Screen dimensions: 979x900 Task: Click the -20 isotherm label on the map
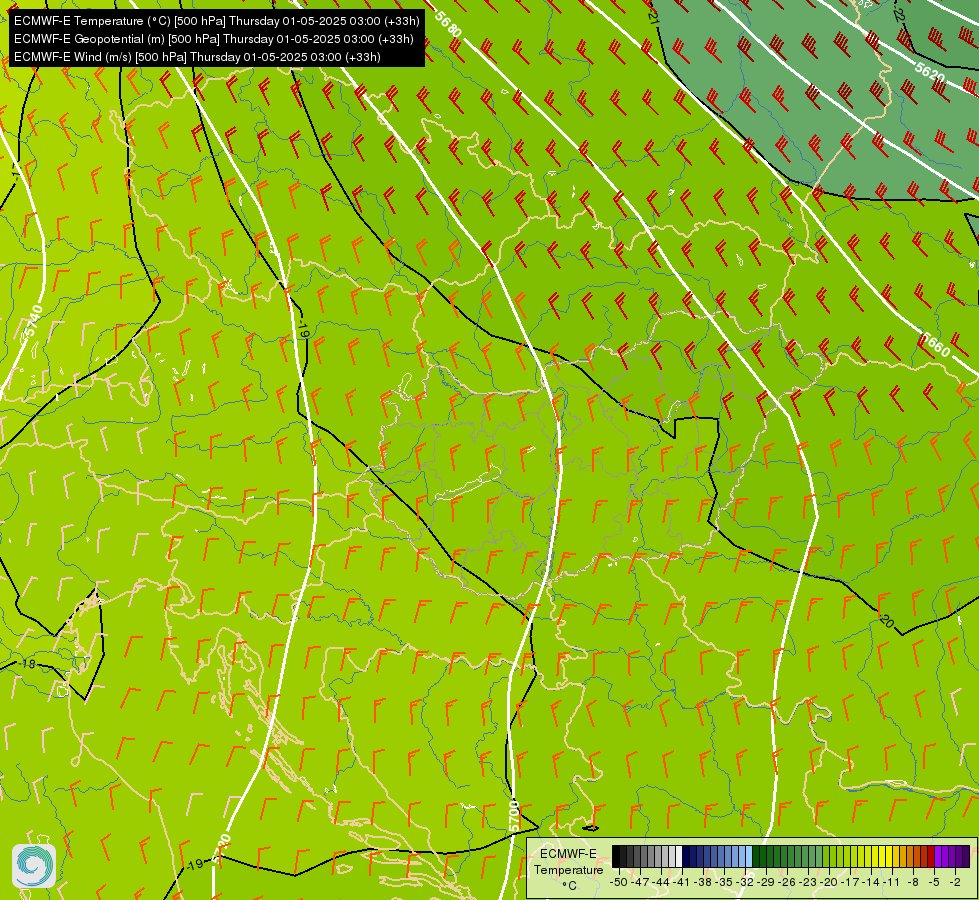pyautogui.click(x=885, y=621)
